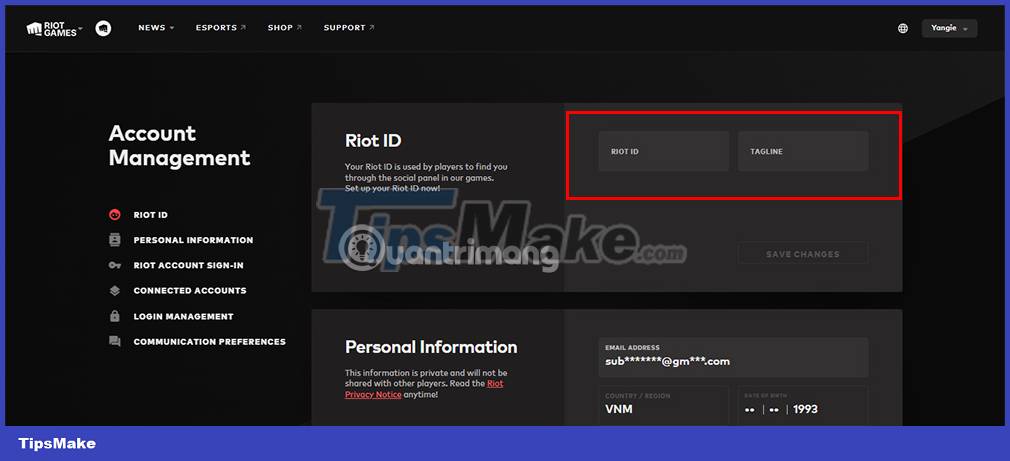
Task: Select Riot ID in the sidebar
Action: click(x=150, y=215)
